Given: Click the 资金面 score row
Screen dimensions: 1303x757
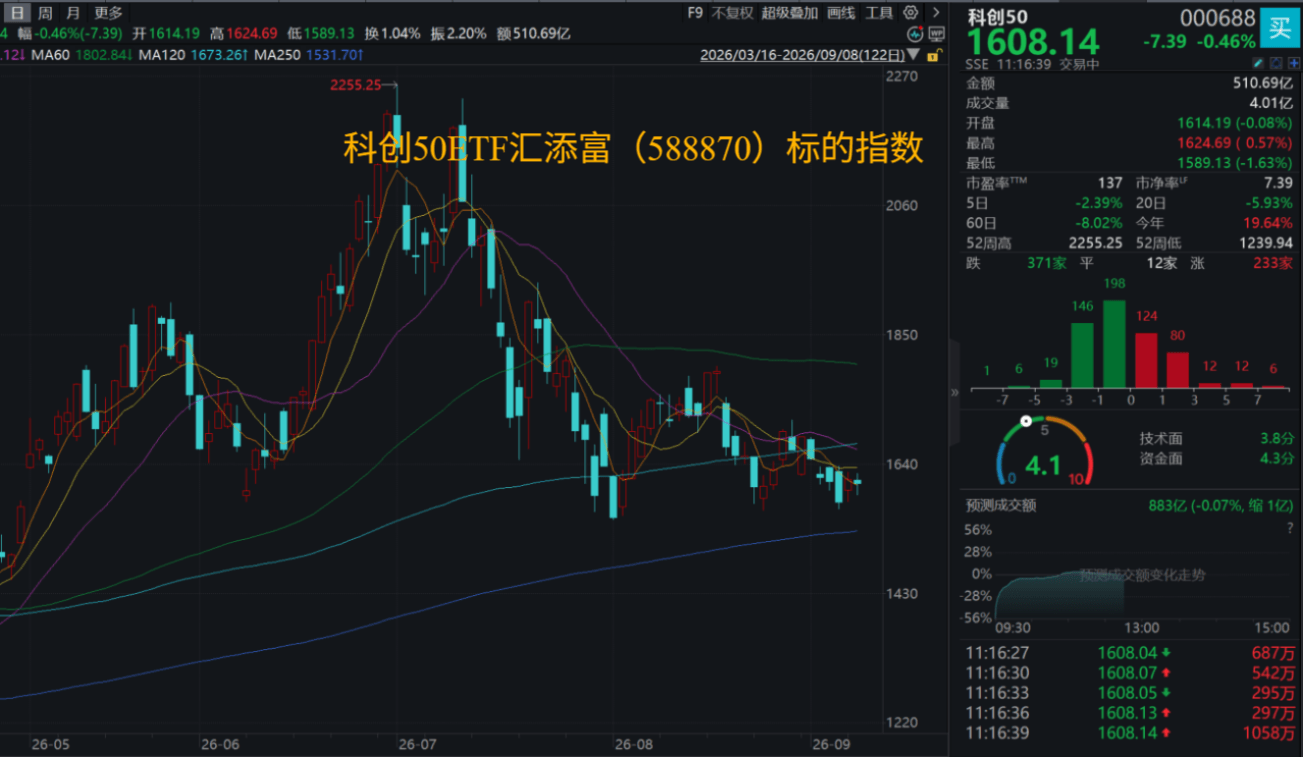Looking at the screenshot, I should click(x=1216, y=458).
